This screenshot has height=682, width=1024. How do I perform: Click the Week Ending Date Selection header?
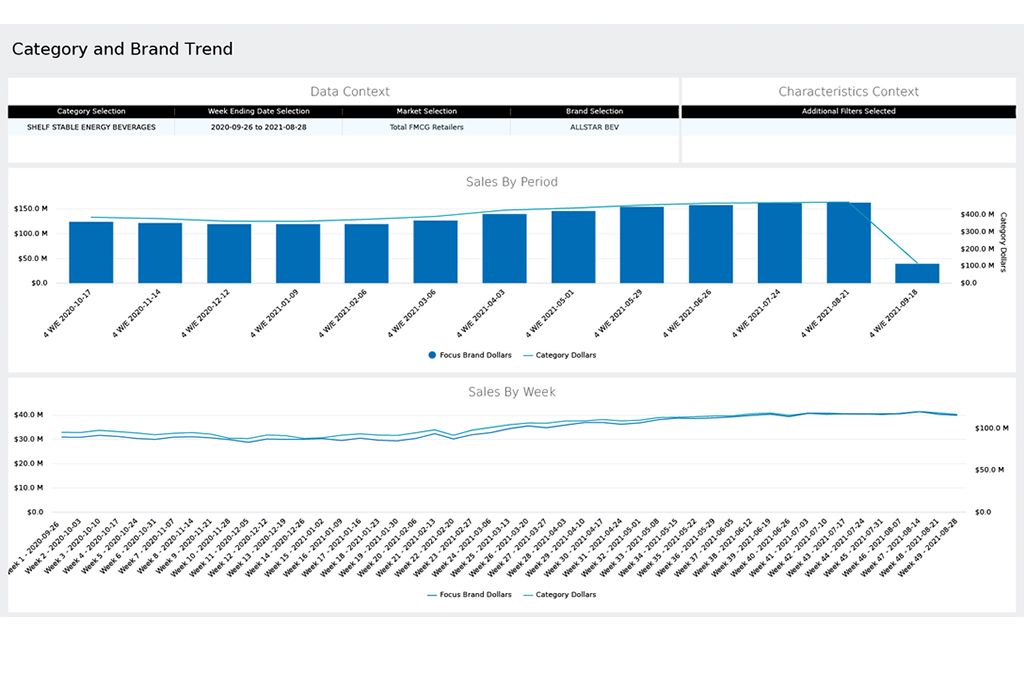click(x=259, y=111)
